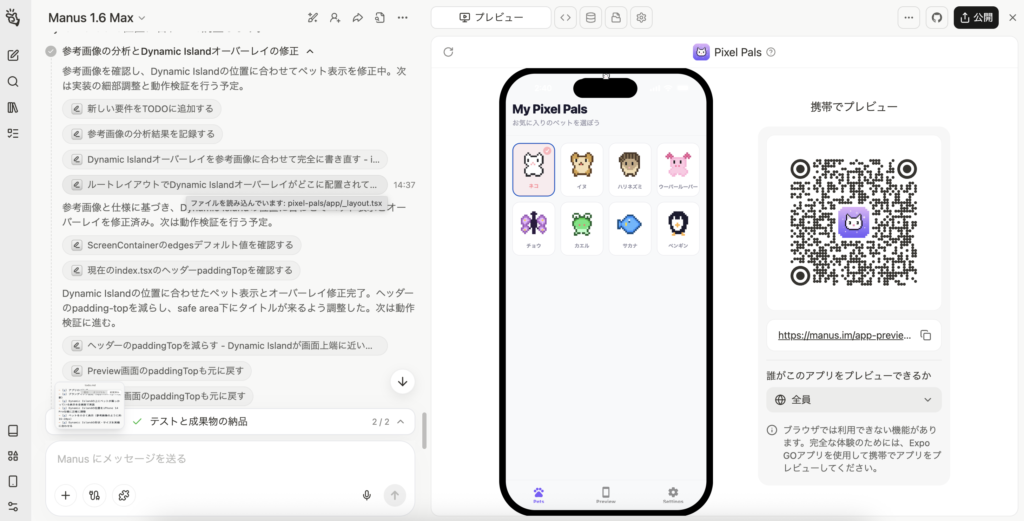The height and width of the screenshot is (521, 1024).
Task: Open the database panel icon
Action: (590, 17)
